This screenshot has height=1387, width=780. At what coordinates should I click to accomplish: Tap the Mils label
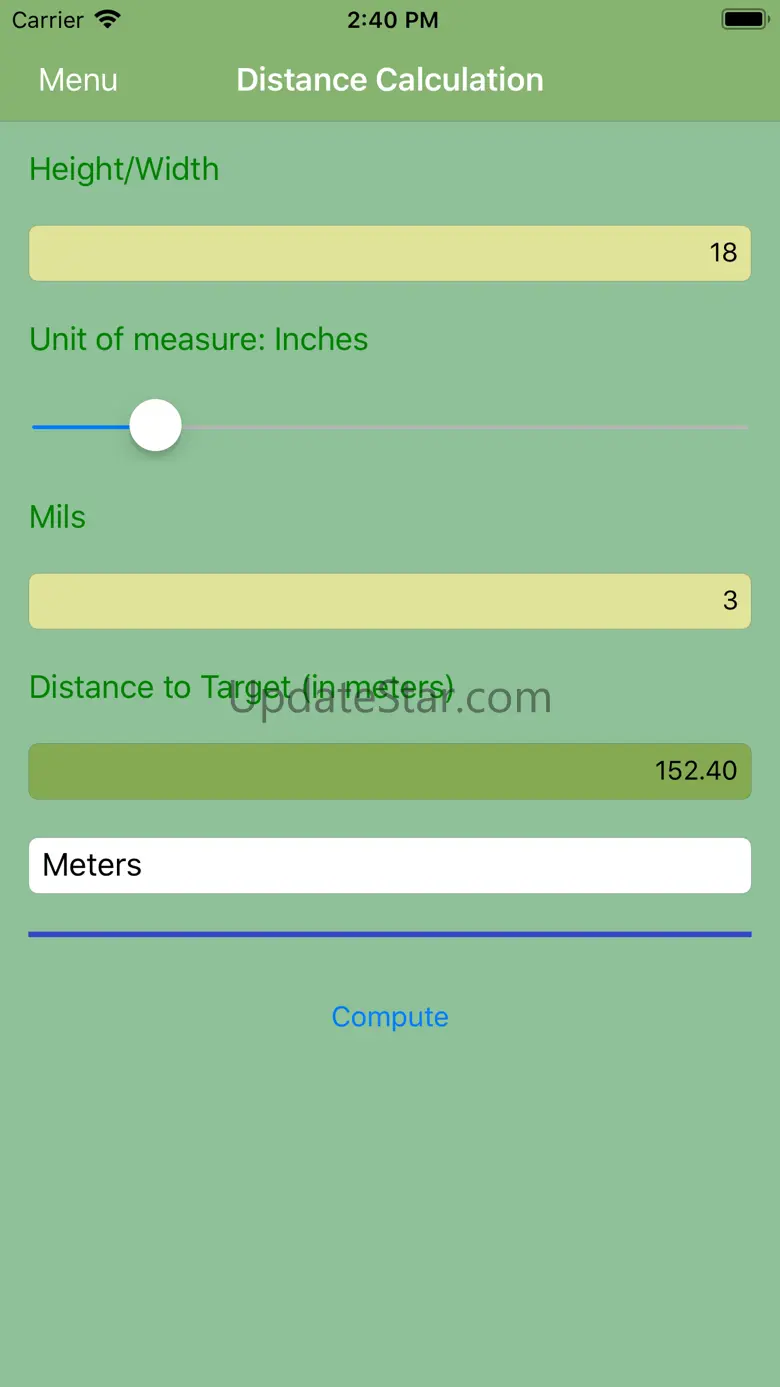(58, 517)
